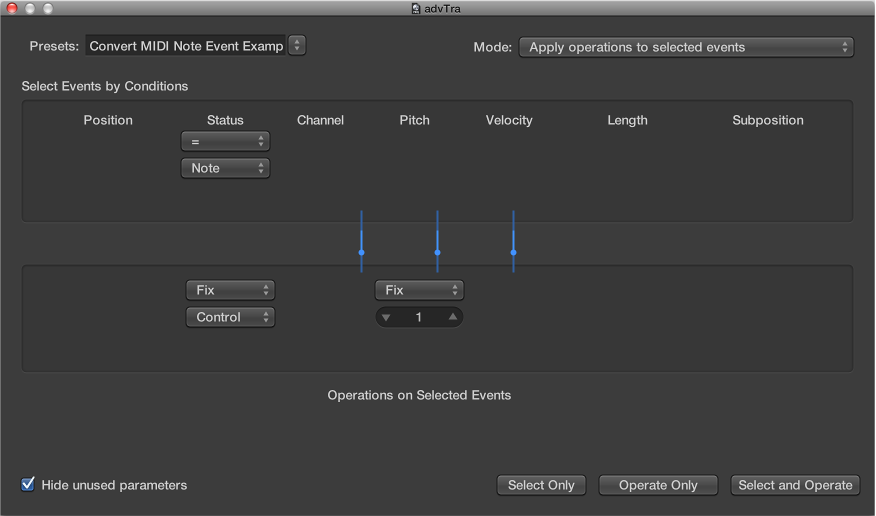Click the Channel routing line handle
The image size is (876, 516).
pos(361,252)
